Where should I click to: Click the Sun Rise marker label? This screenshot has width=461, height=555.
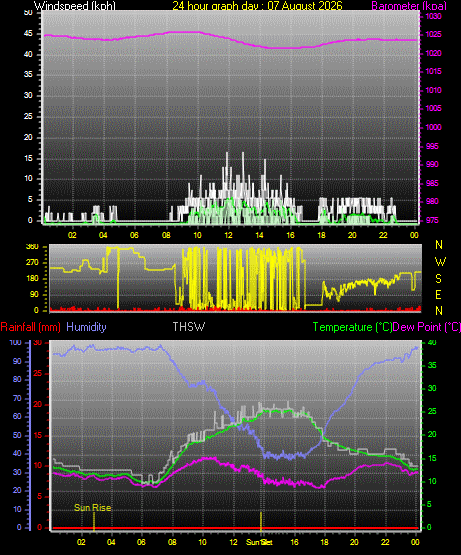pyautogui.click(x=92, y=508)
